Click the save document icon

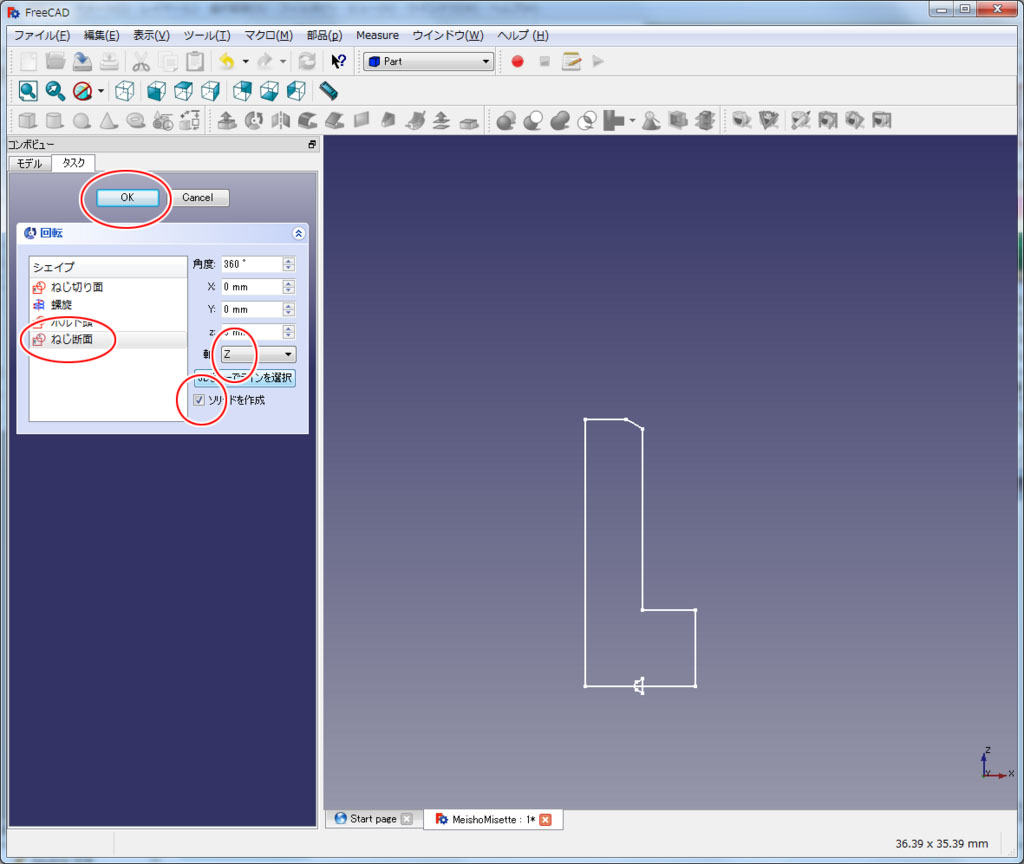coord(82,61)
